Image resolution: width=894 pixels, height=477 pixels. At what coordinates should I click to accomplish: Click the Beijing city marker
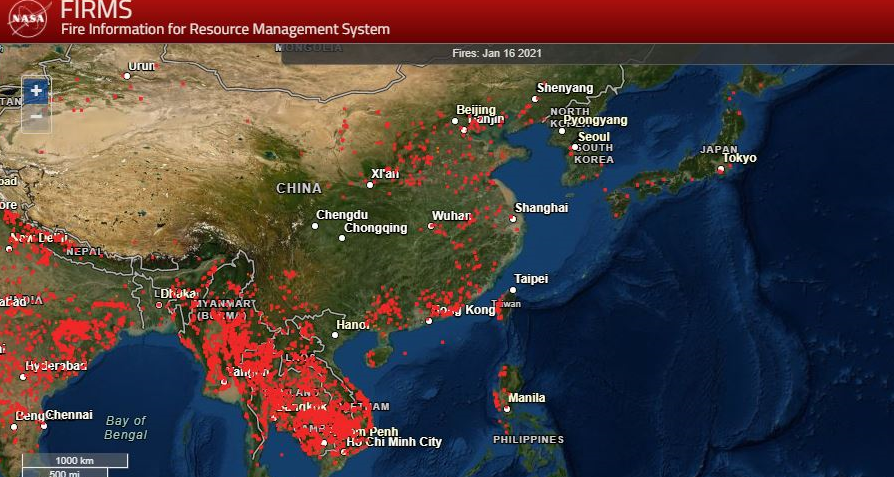pyautogui.click(x=455, y=121)
